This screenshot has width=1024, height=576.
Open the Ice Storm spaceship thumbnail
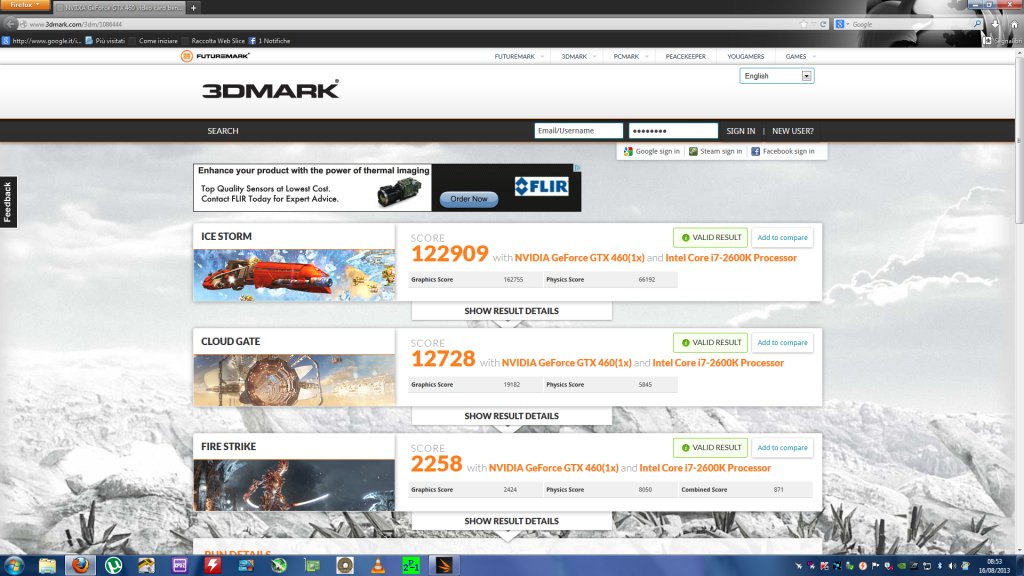(x=294, y=275)
